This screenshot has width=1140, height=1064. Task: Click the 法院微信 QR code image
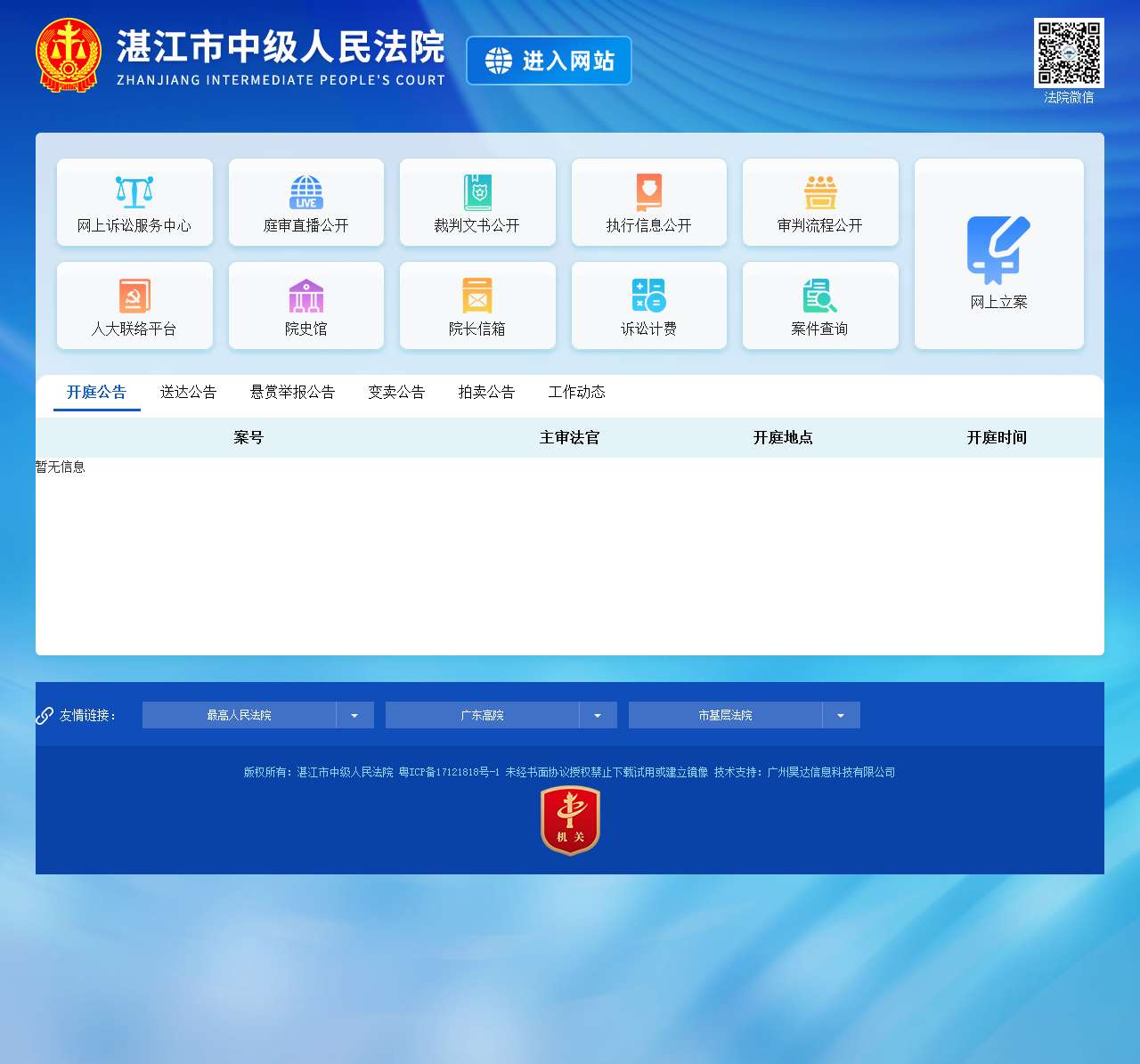(1069, 53)
